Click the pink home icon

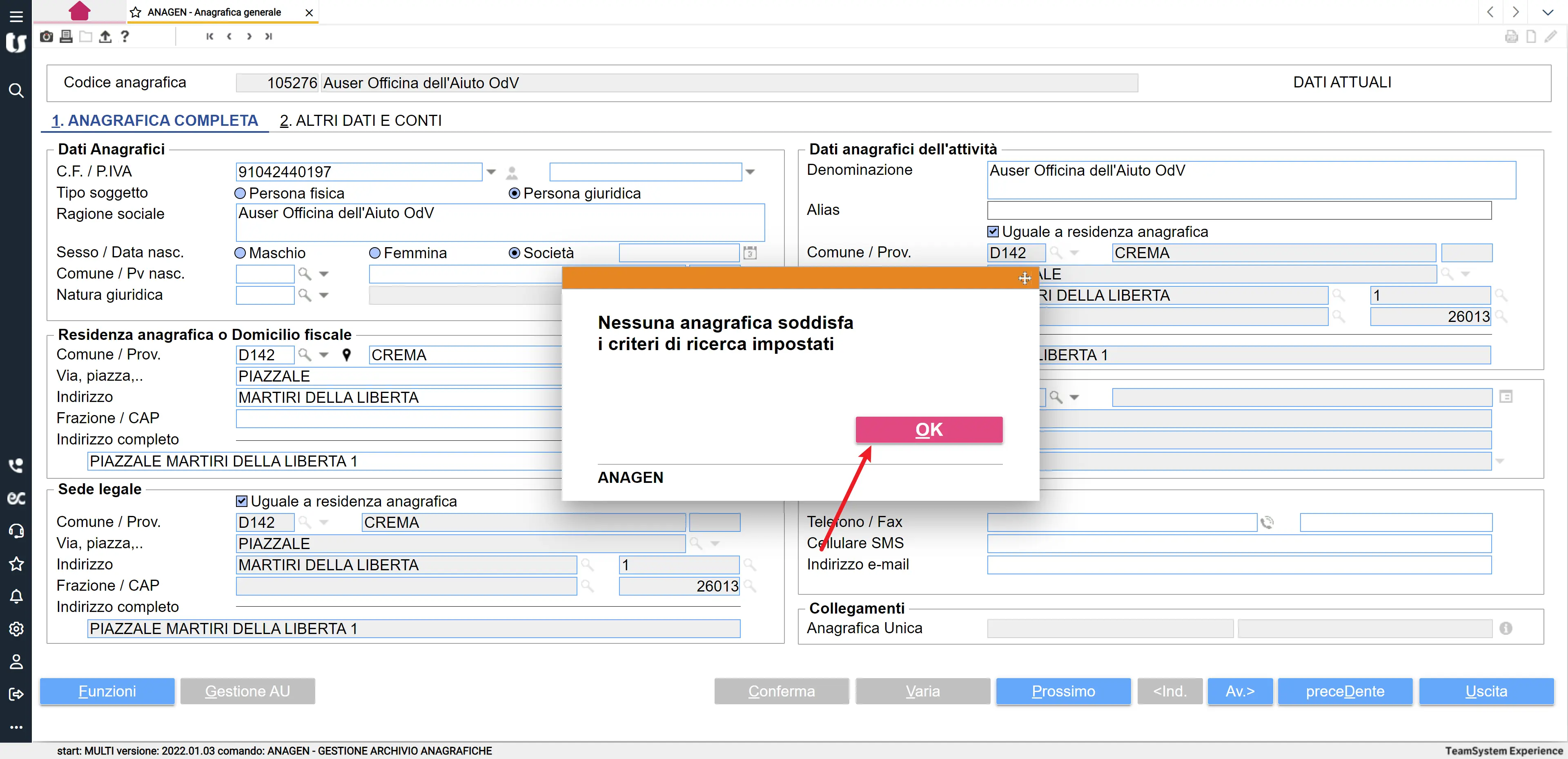(79, 11)
